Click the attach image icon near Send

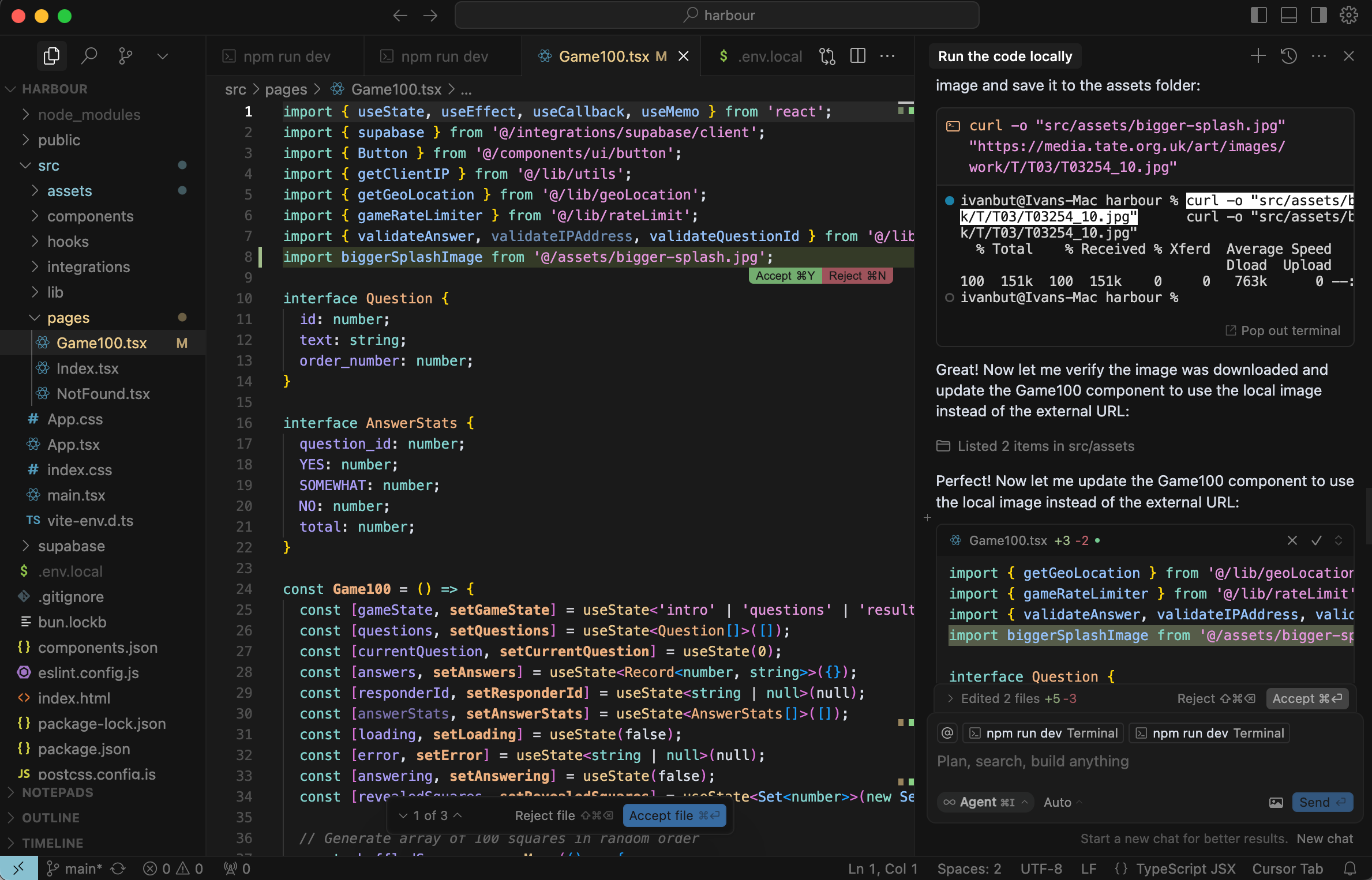1276,802
